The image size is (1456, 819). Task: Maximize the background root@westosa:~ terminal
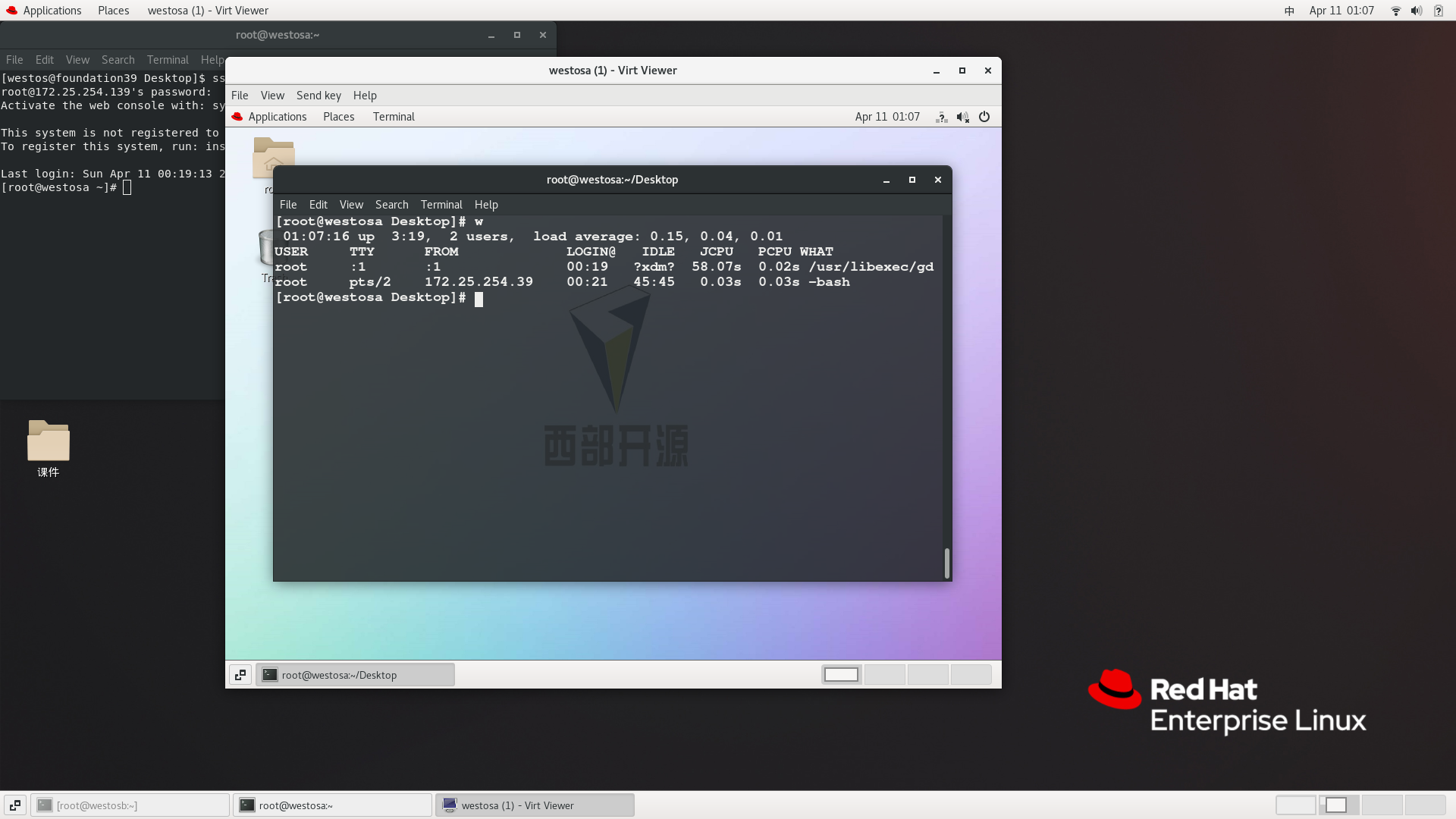pos(517,35)
